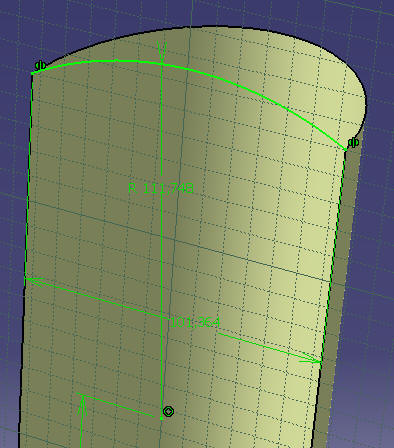Select the small green arc center point
The image size is (394, 448).
click(162, 418)
